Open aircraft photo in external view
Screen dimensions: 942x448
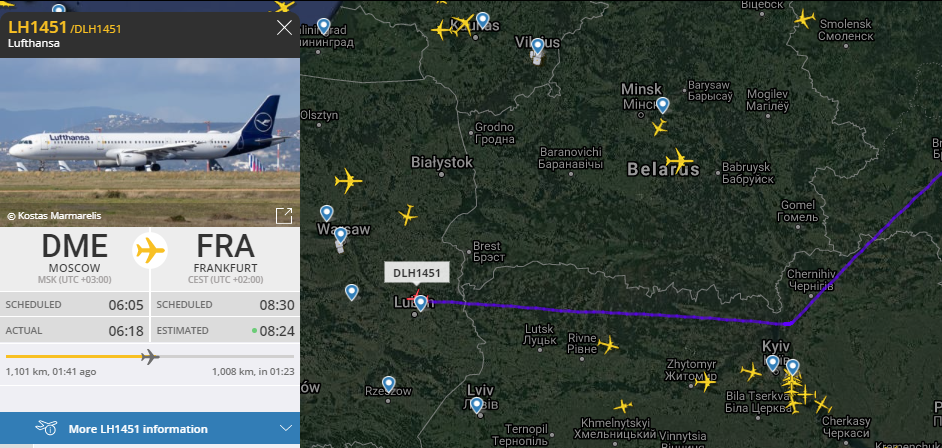point(284,216)
